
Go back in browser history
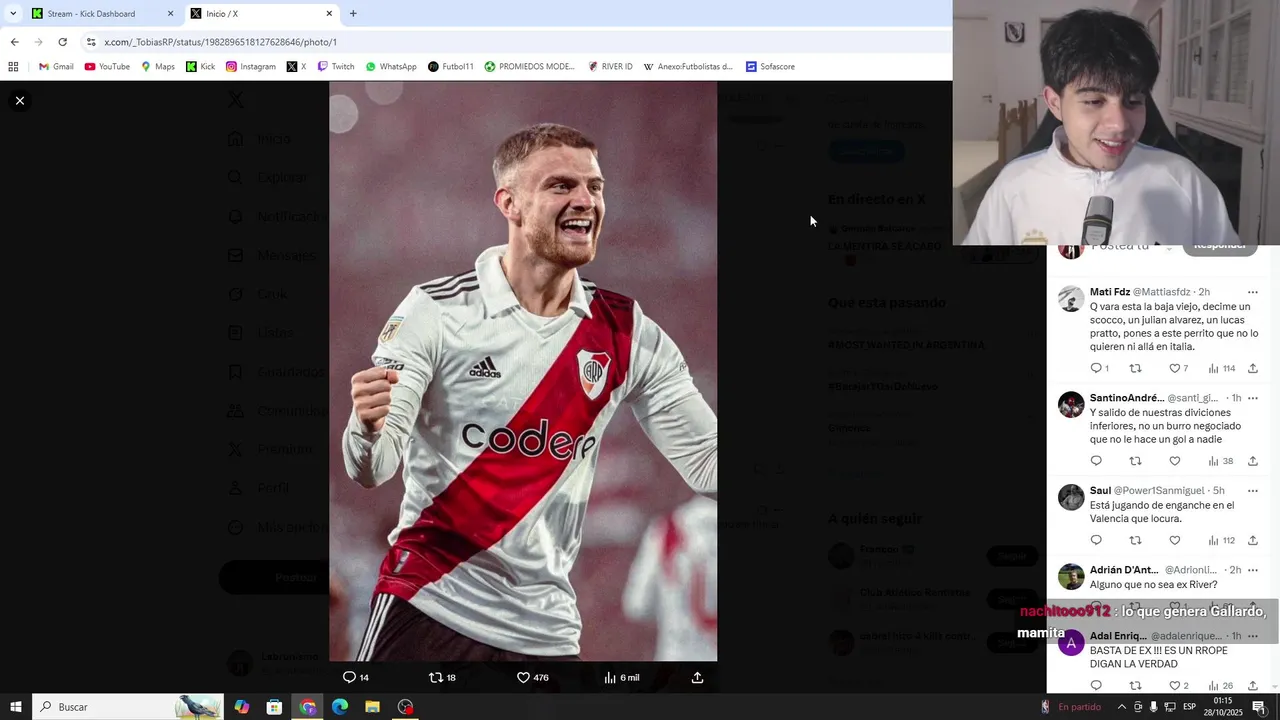[14, 42]
